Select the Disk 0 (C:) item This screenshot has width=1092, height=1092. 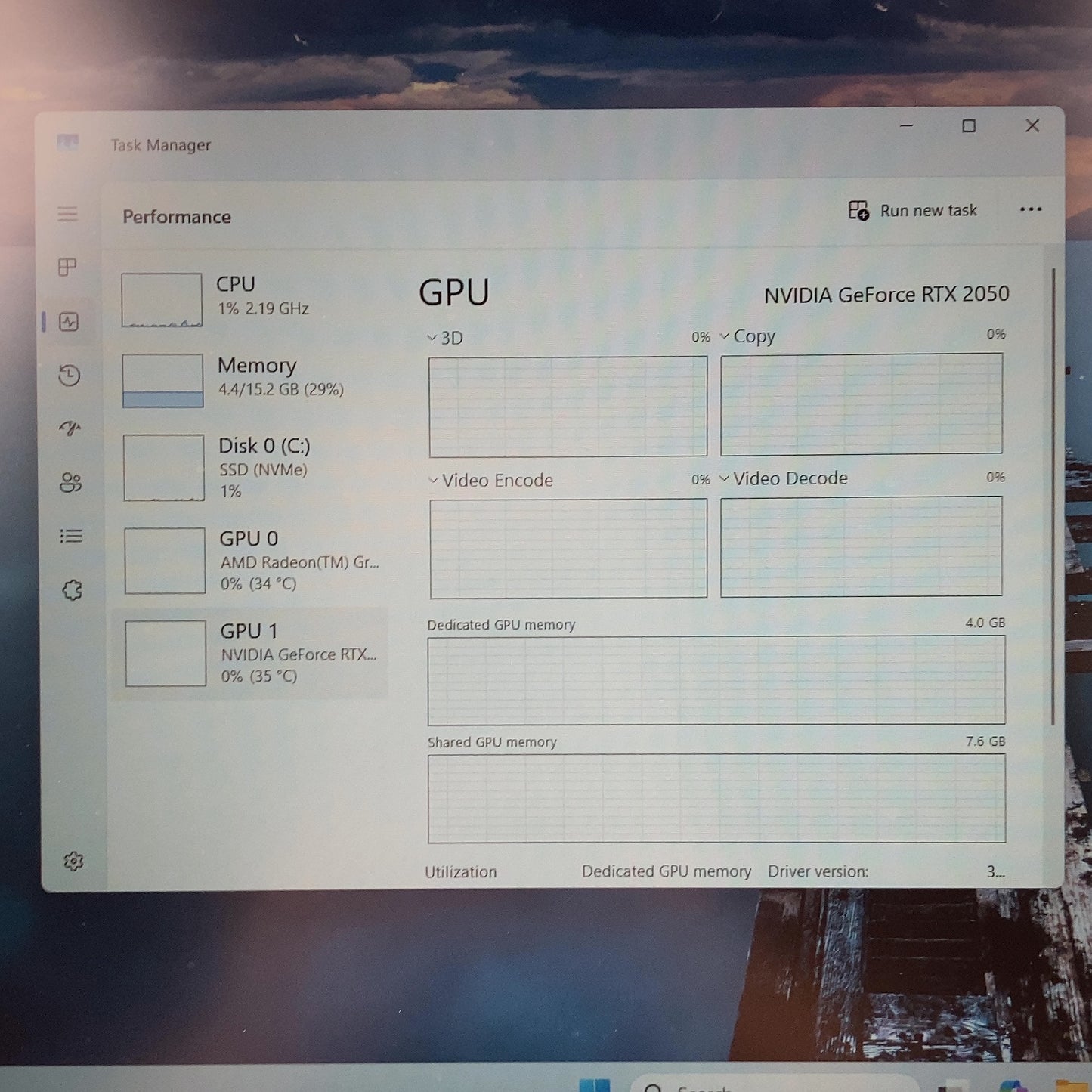[250, 468]
